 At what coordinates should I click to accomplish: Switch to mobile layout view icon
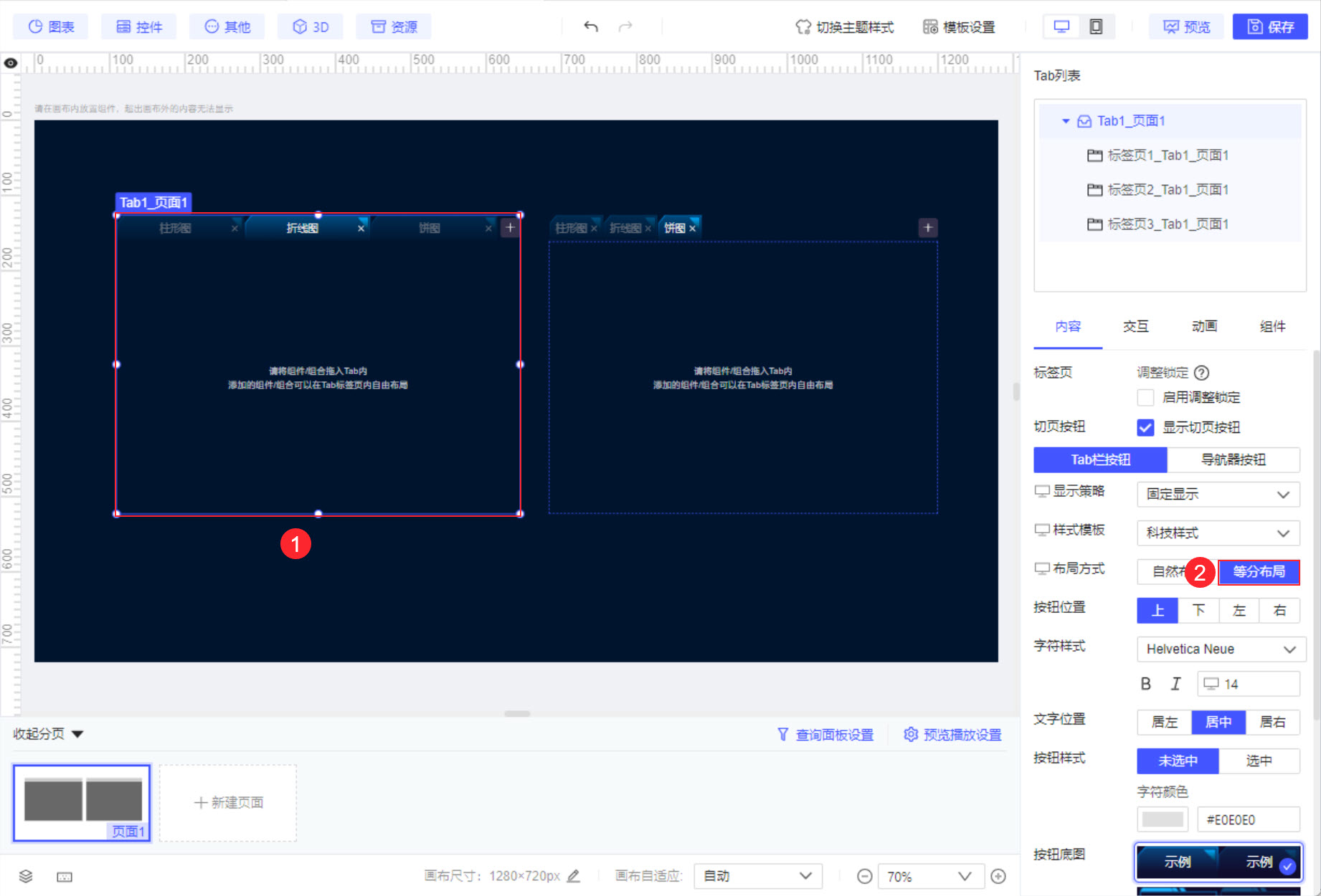point(1096,27)
